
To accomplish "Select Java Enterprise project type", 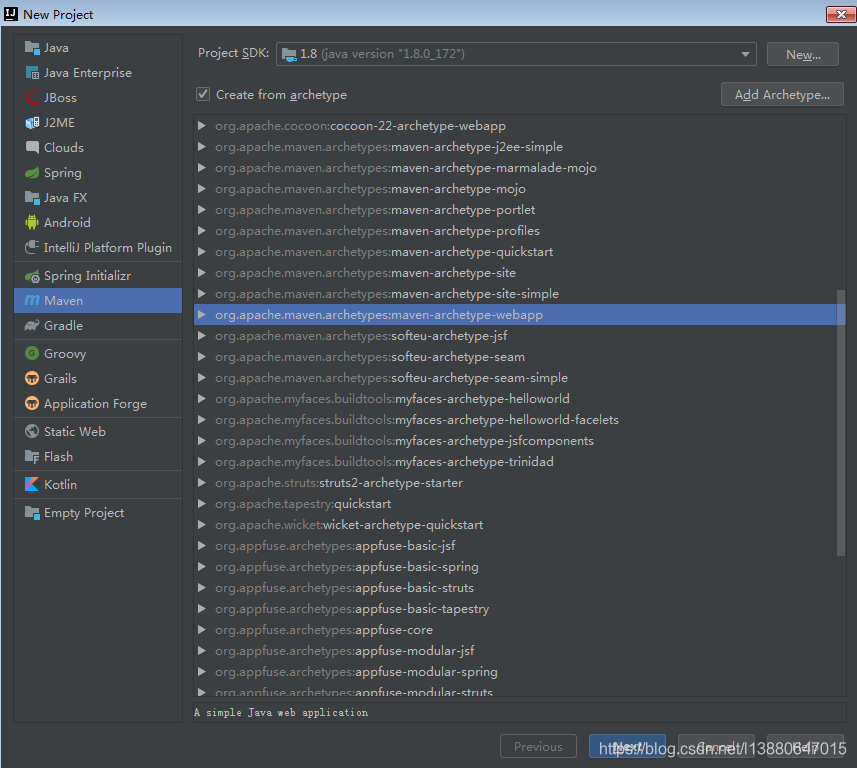I will pyautogui.click(x=98, y=73).
